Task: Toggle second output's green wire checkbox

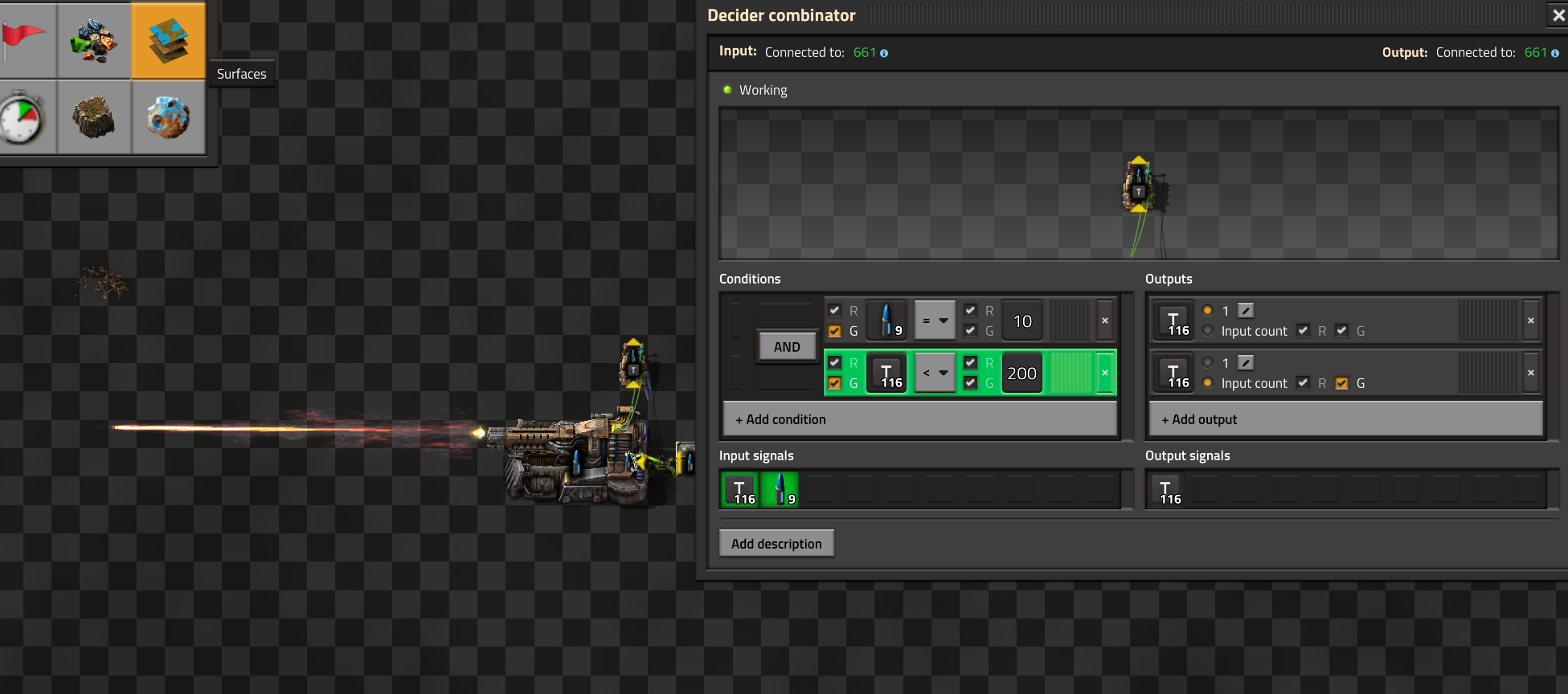Action: [1341, 383]
